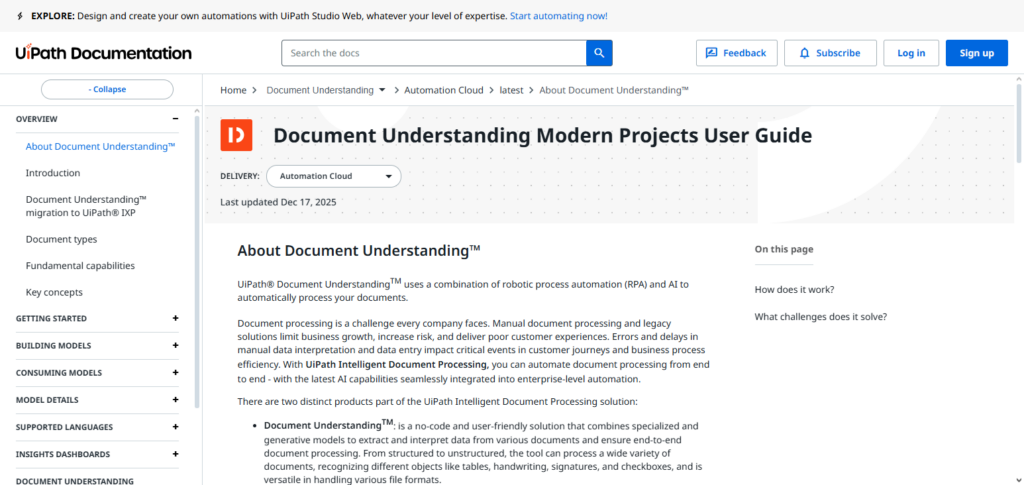Click the Document Understanding Modern Projects User Guide title
Screen dimensions: 1024x485
pos(543,135)
